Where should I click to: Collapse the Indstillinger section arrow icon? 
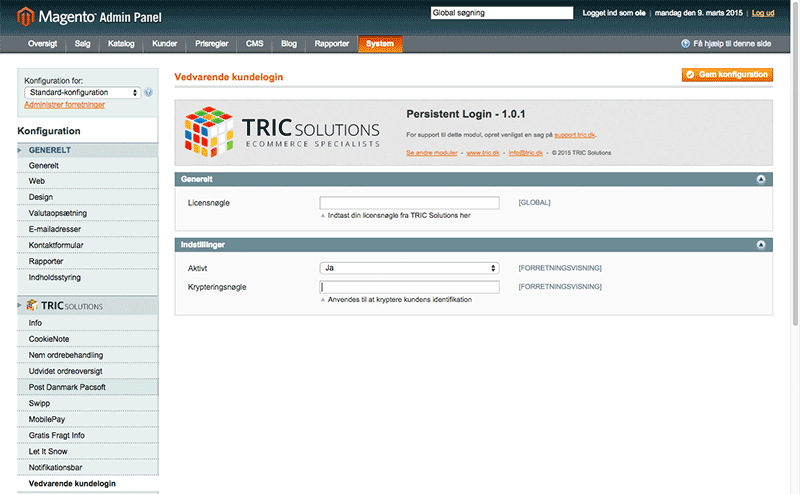click(x=761, y=245)
